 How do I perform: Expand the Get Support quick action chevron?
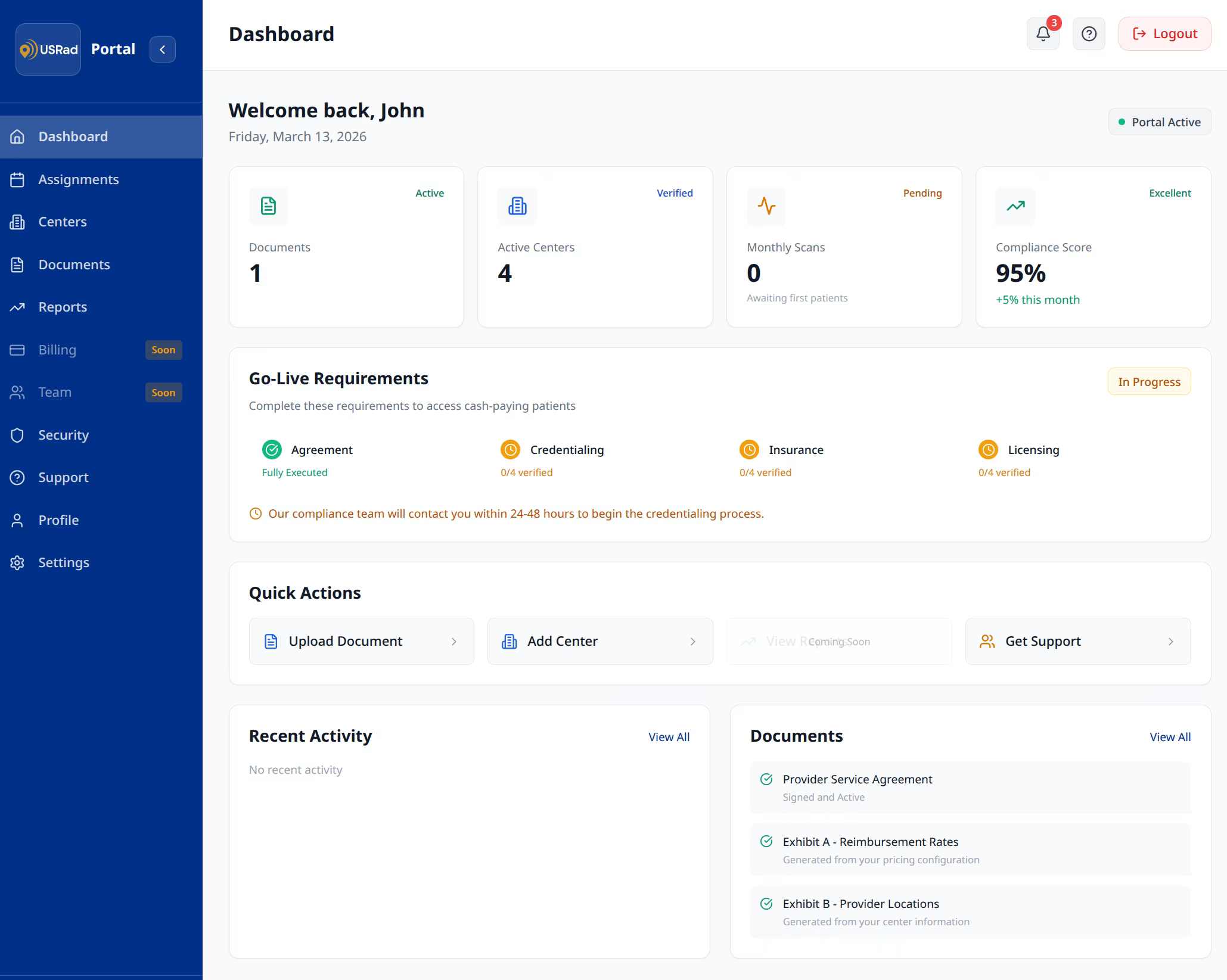tap(1170, 641)
